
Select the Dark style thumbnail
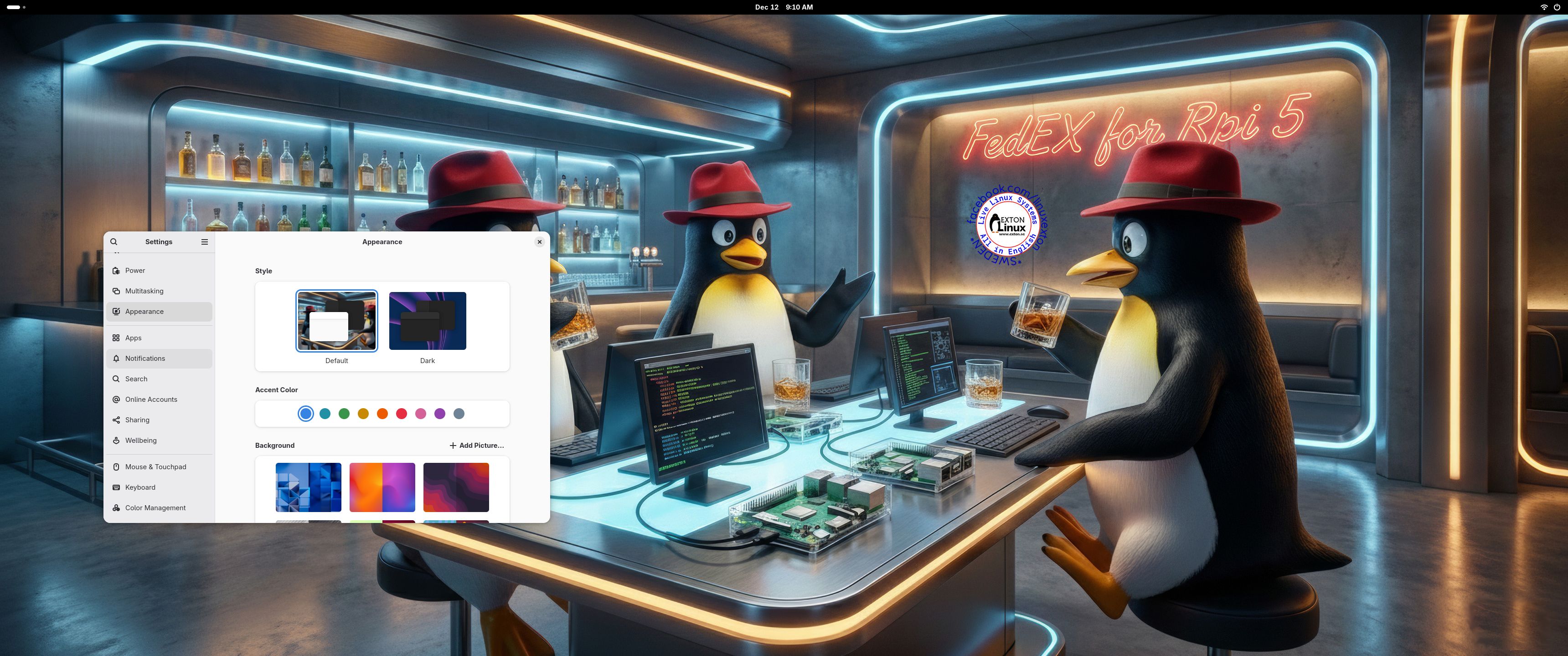(x=427, y=321)
